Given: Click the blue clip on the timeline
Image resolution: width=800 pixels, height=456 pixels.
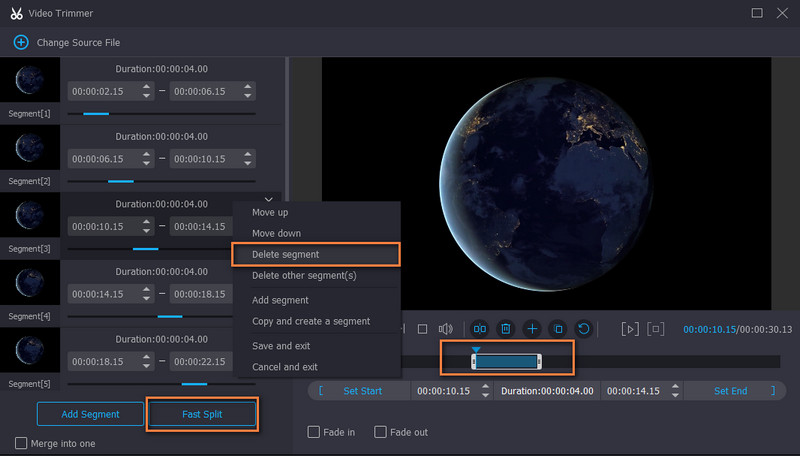Looking at the screenshot, I should [x=507, y=361].
